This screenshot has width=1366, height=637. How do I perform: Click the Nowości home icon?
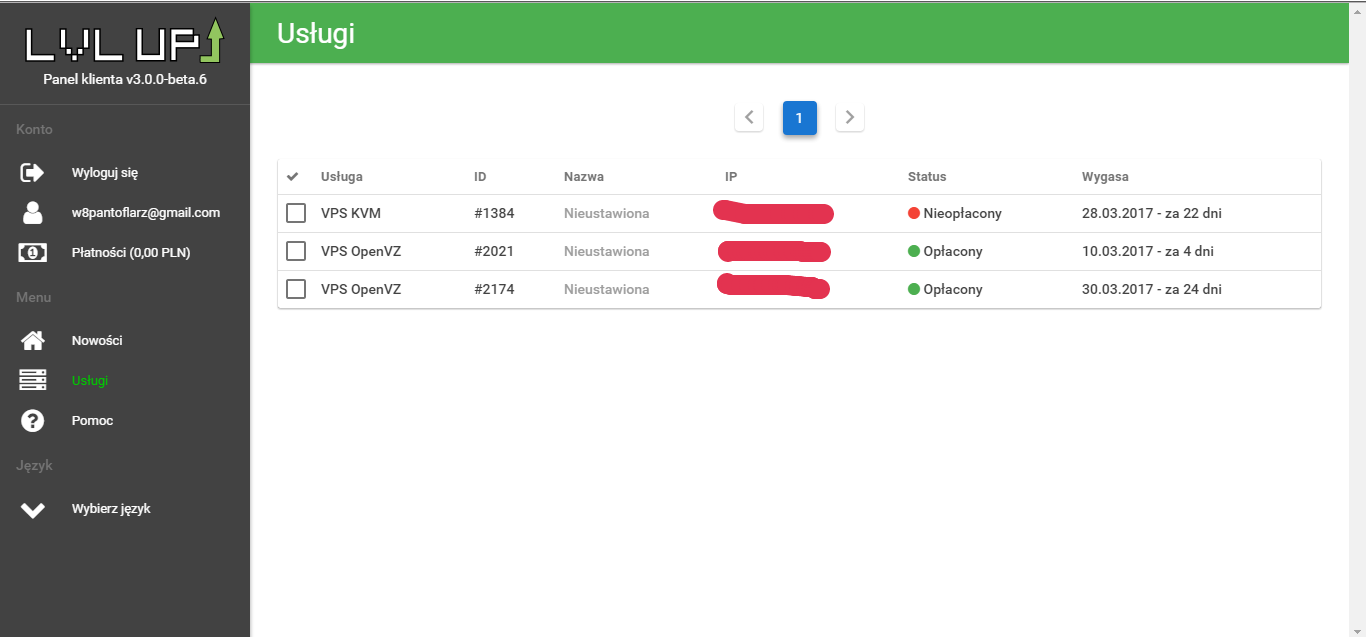(33, 341)
